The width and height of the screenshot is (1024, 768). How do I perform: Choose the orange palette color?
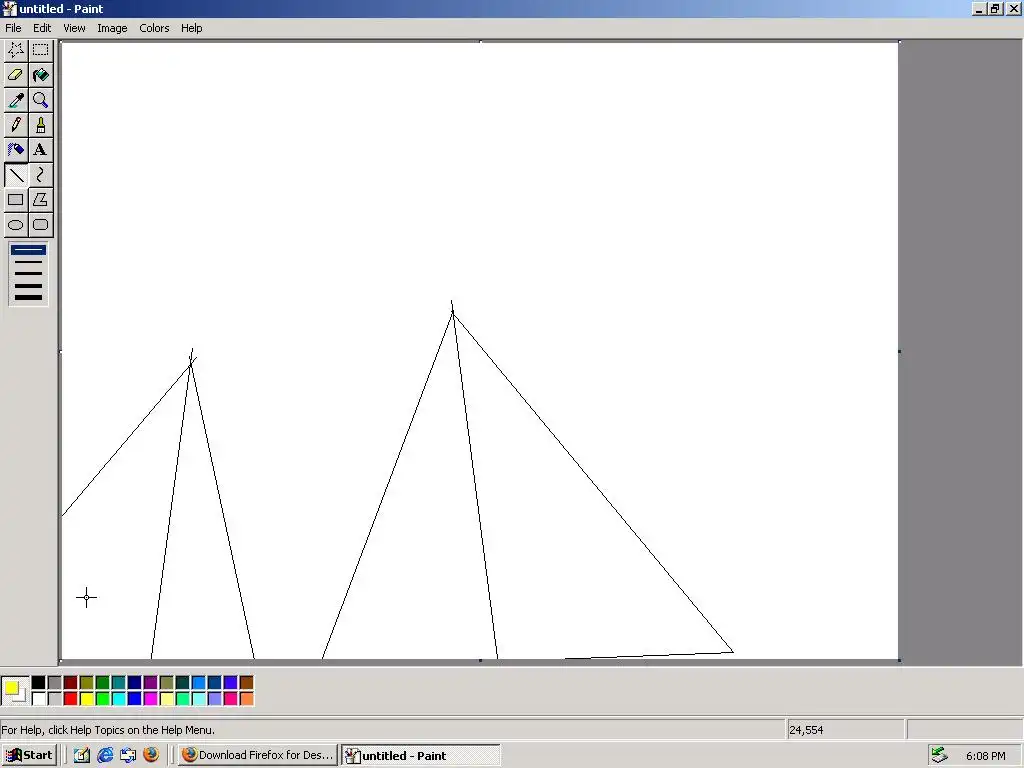[246, 699]
